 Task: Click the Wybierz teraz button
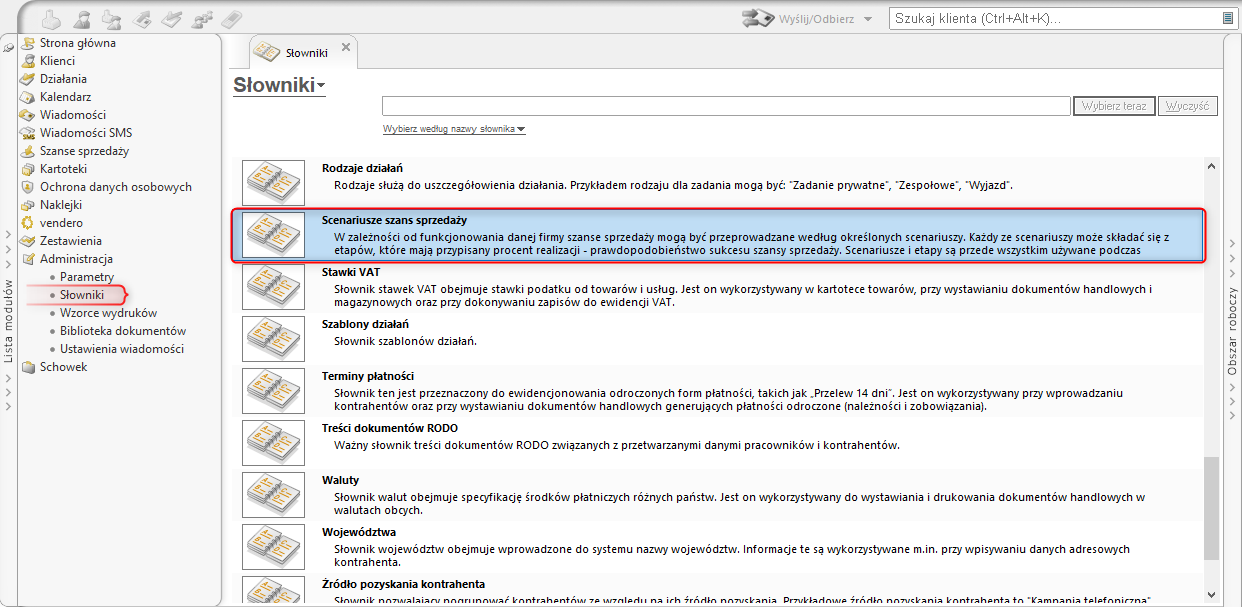pyautogui.click(x=1115, y=106)
